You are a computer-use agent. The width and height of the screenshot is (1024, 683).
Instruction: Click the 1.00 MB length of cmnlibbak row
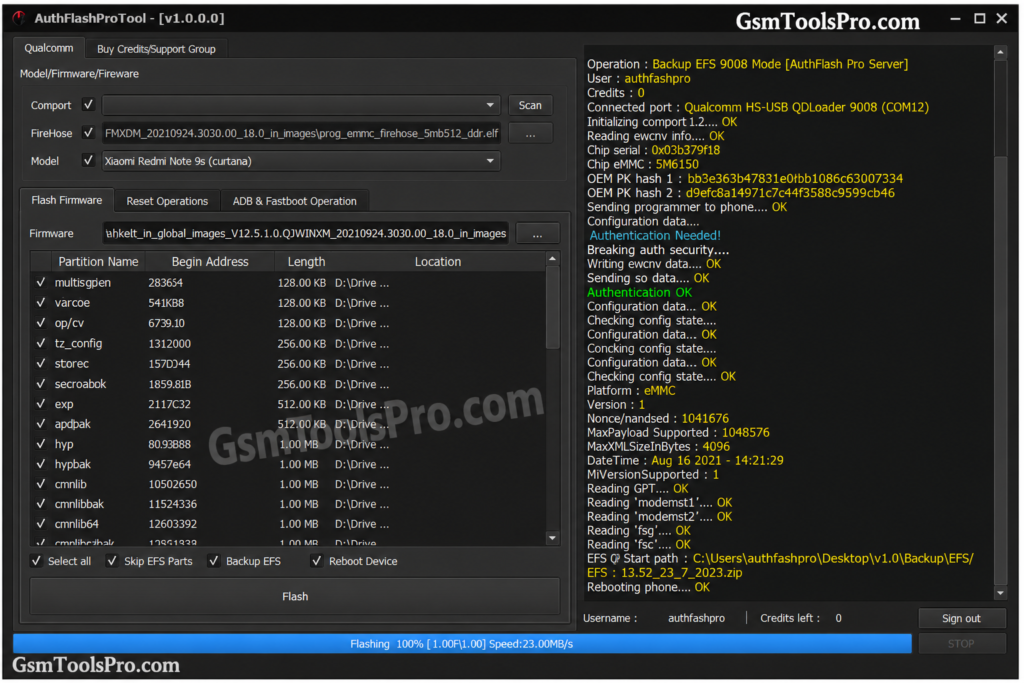pyautogui.click(x=298, y=504)
